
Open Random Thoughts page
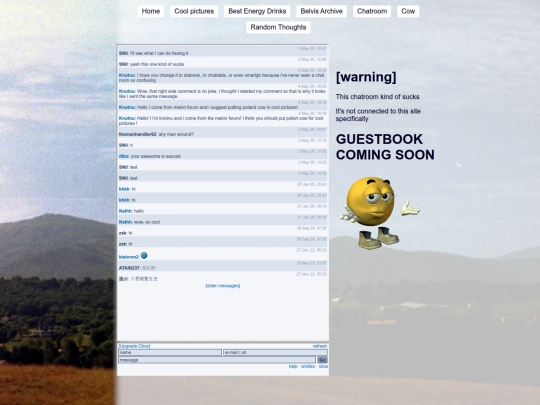tap(278, 27)
